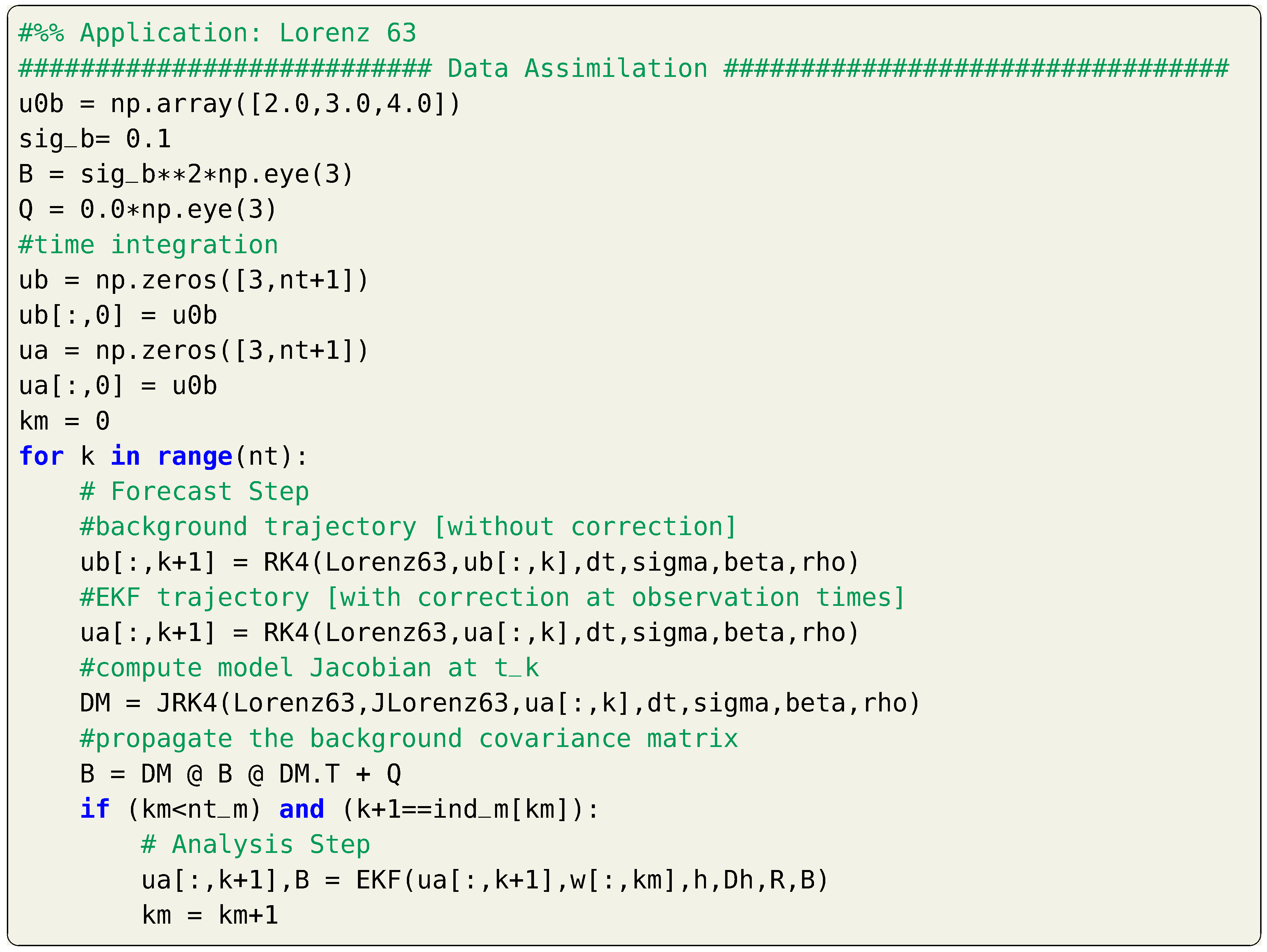The width and height of the screenshot is (1267, 952).
Task: Click the "for" keyword of the loop
Action: (x=41, y=457)
